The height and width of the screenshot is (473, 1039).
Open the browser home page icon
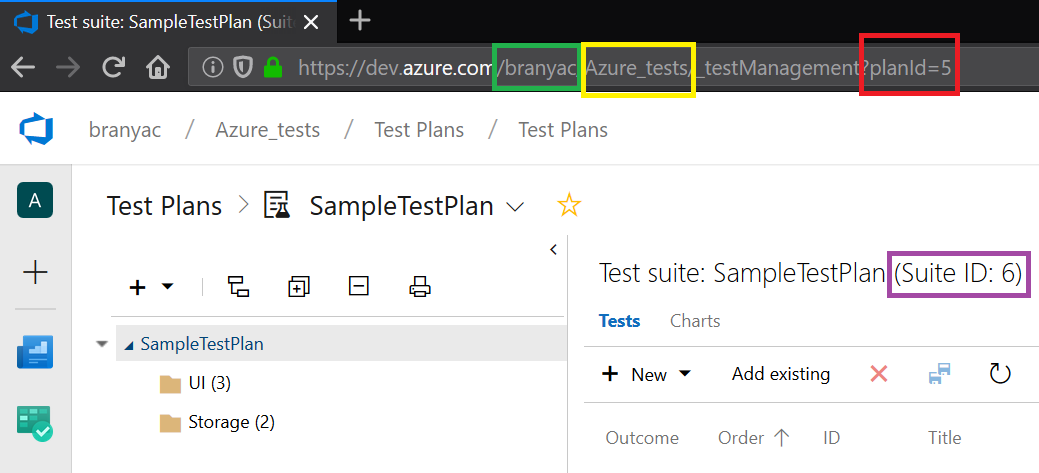pos(158,67)
